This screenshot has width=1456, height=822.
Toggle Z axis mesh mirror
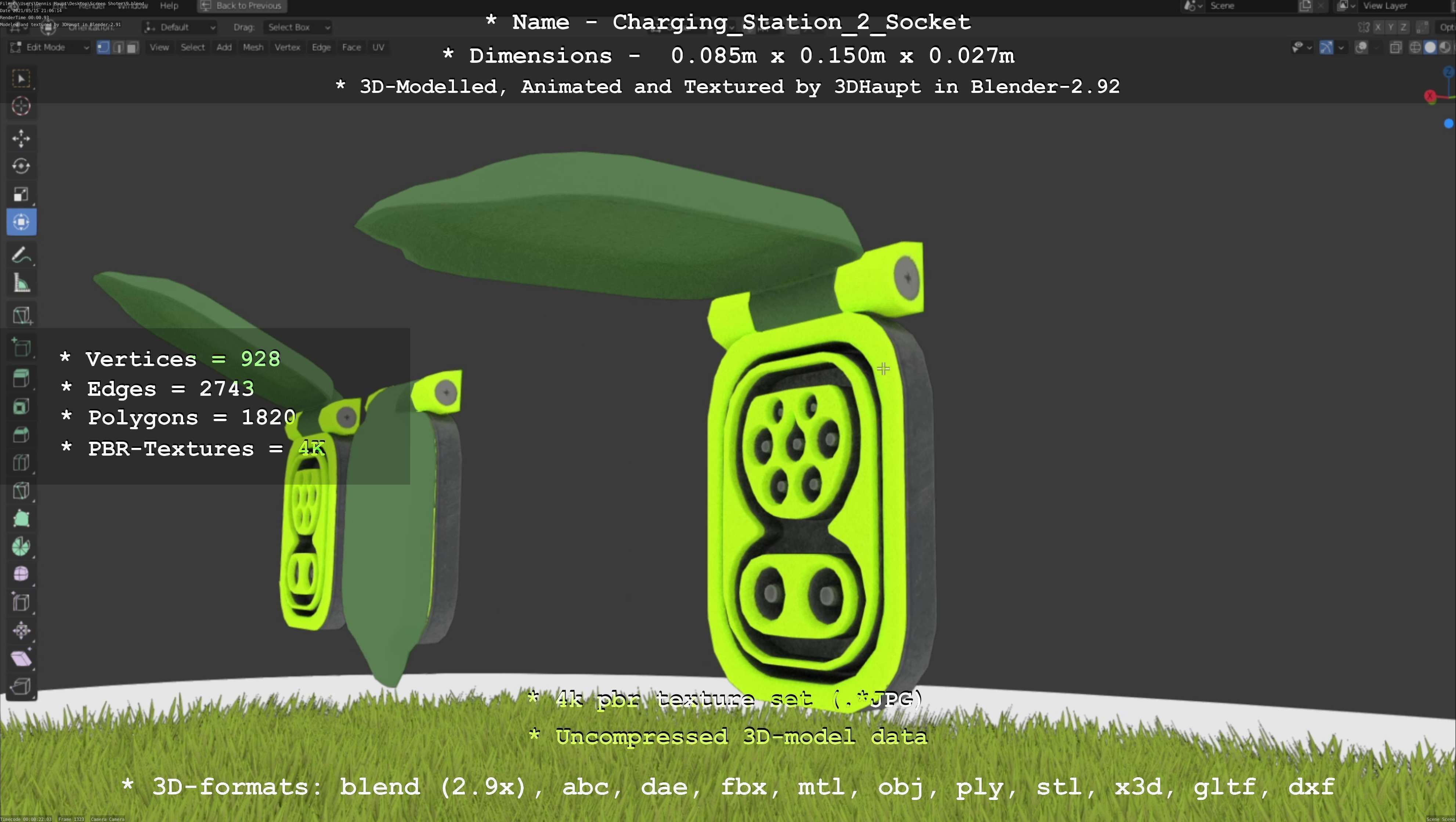click(x=1403, y=27)
